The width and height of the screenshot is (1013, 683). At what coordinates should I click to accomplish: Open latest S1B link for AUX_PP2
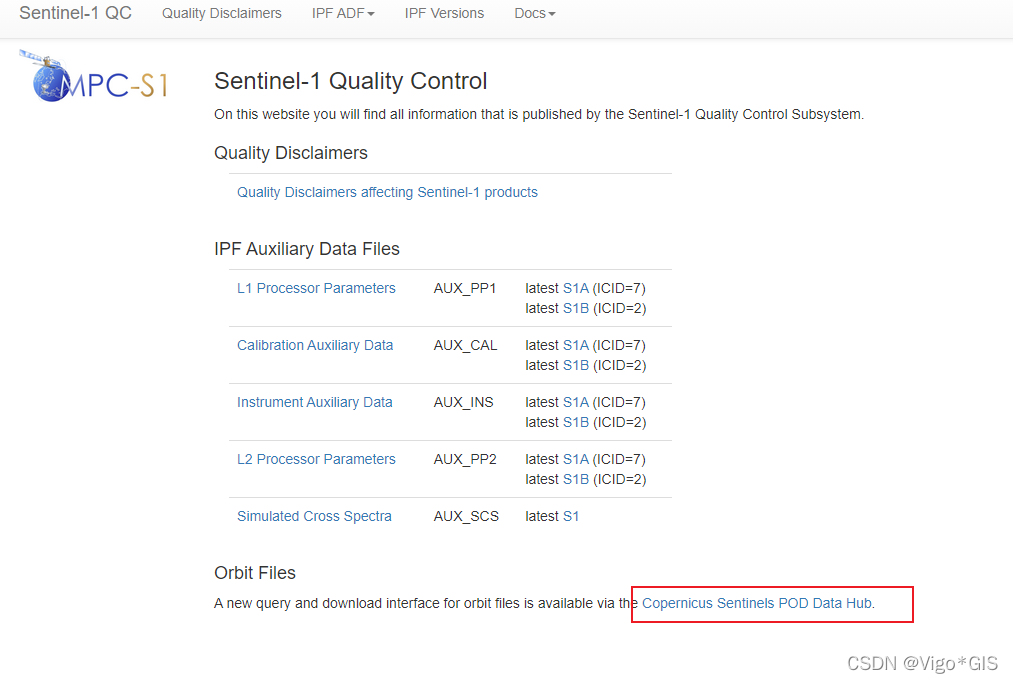[x=576, y=479]
